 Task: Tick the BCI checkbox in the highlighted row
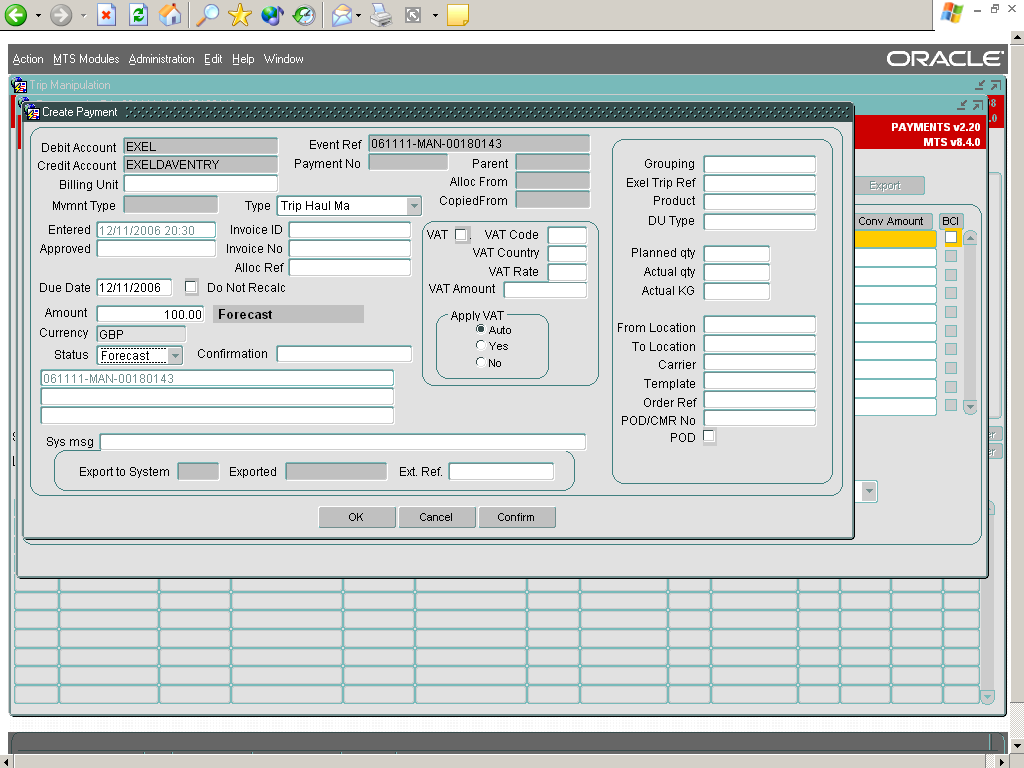(x=951, y=237)
